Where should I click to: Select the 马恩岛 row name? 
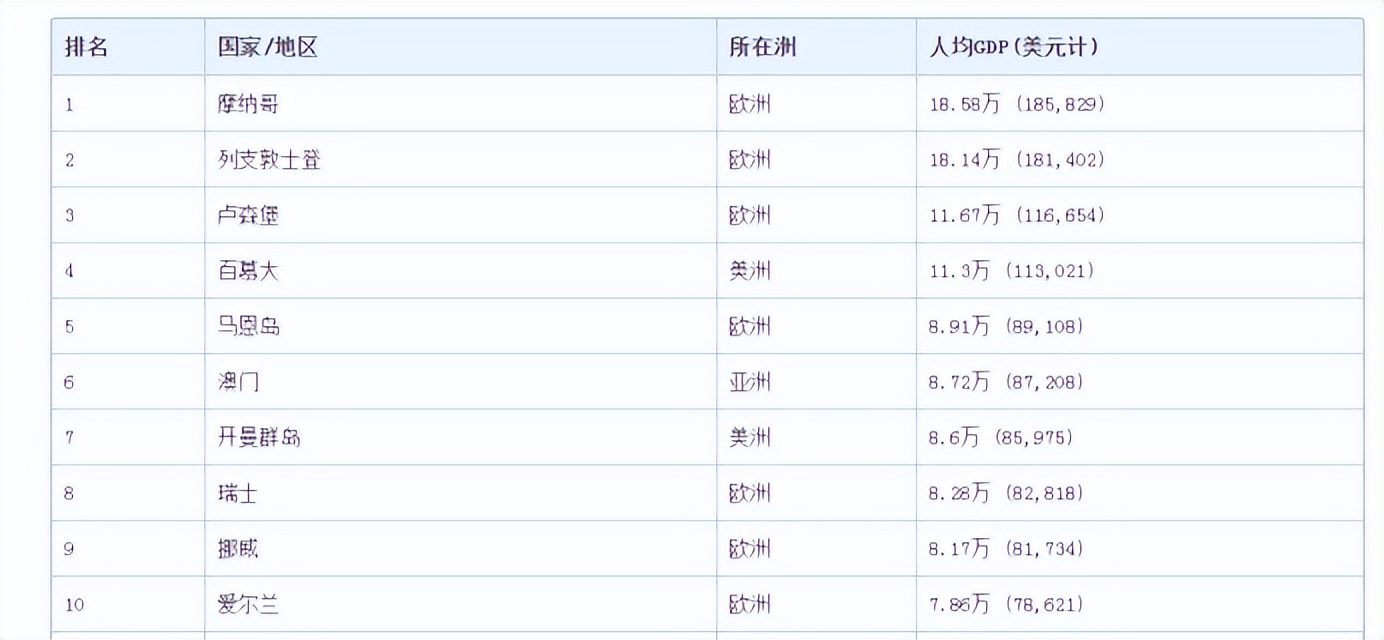(249, 326)
